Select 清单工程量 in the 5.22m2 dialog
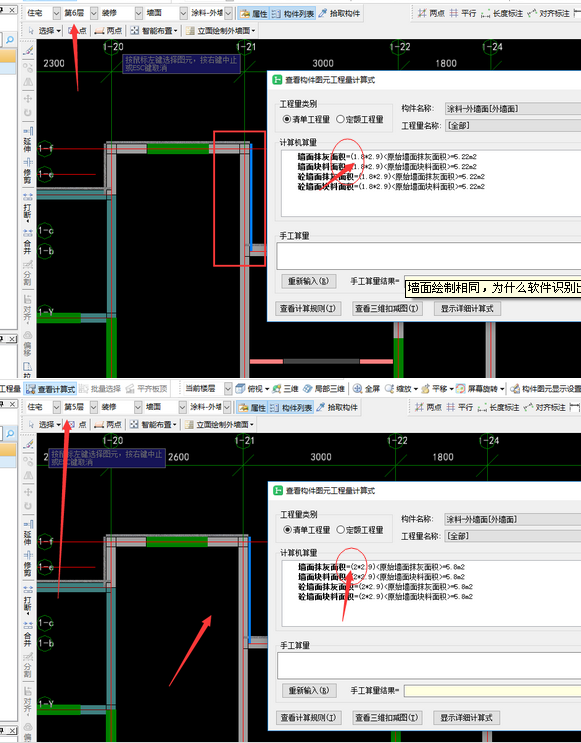The width and height of the screenshot is (581, 743). point(306,119)
